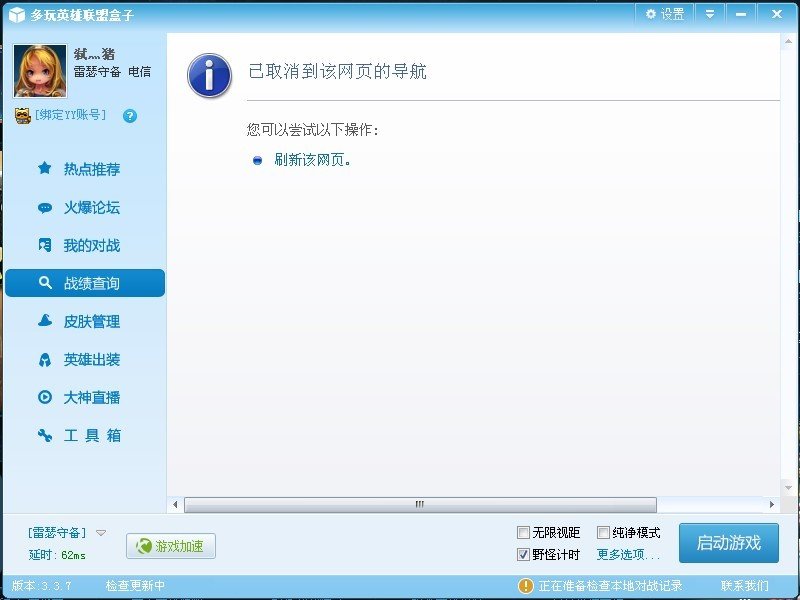Expand the 雷瑟守备 server dropdown arrow
Image resolution: width=800 pixels, height=600 pixels.
point(101,533)
